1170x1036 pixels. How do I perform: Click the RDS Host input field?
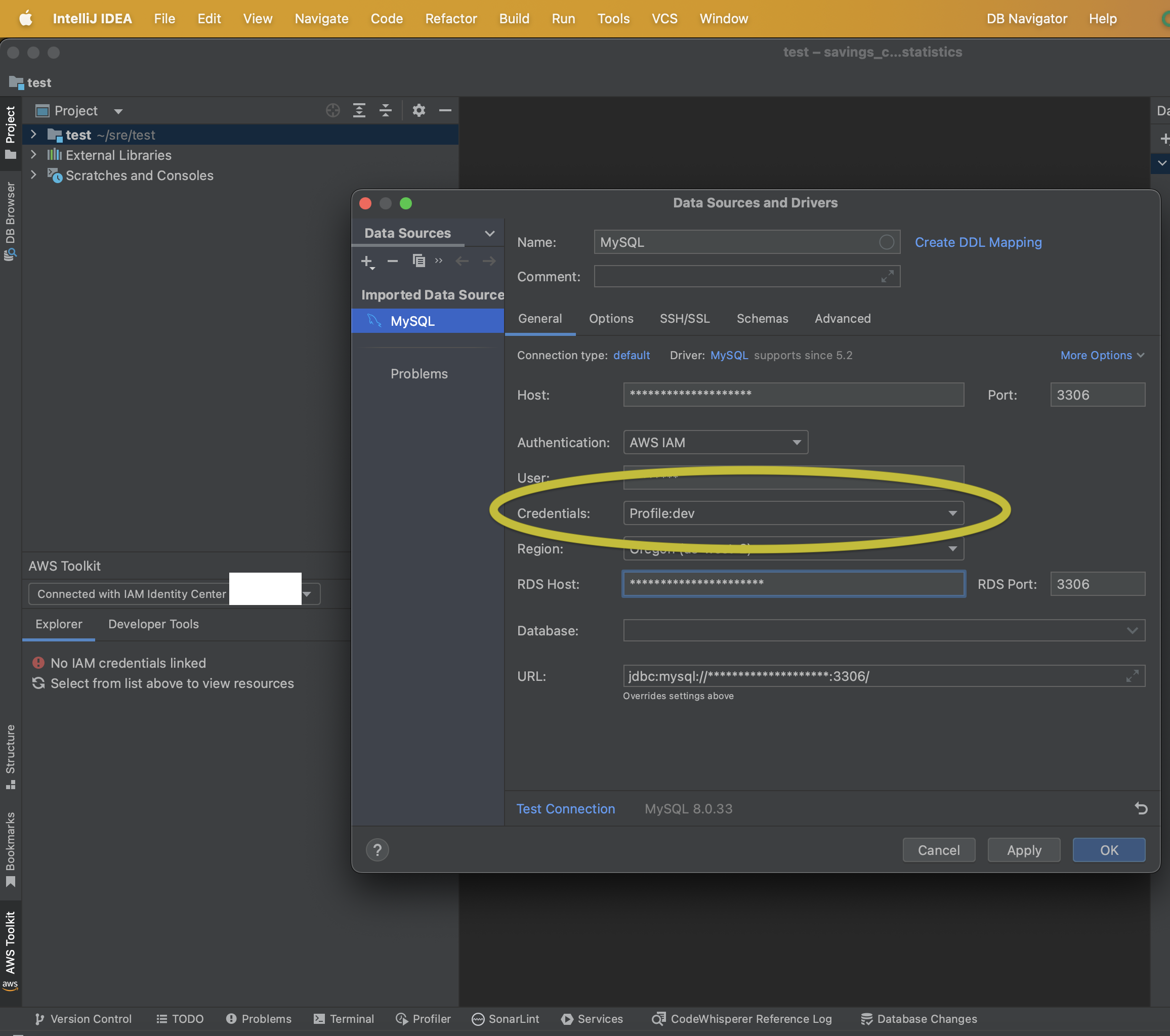click(x=793, y=584)
